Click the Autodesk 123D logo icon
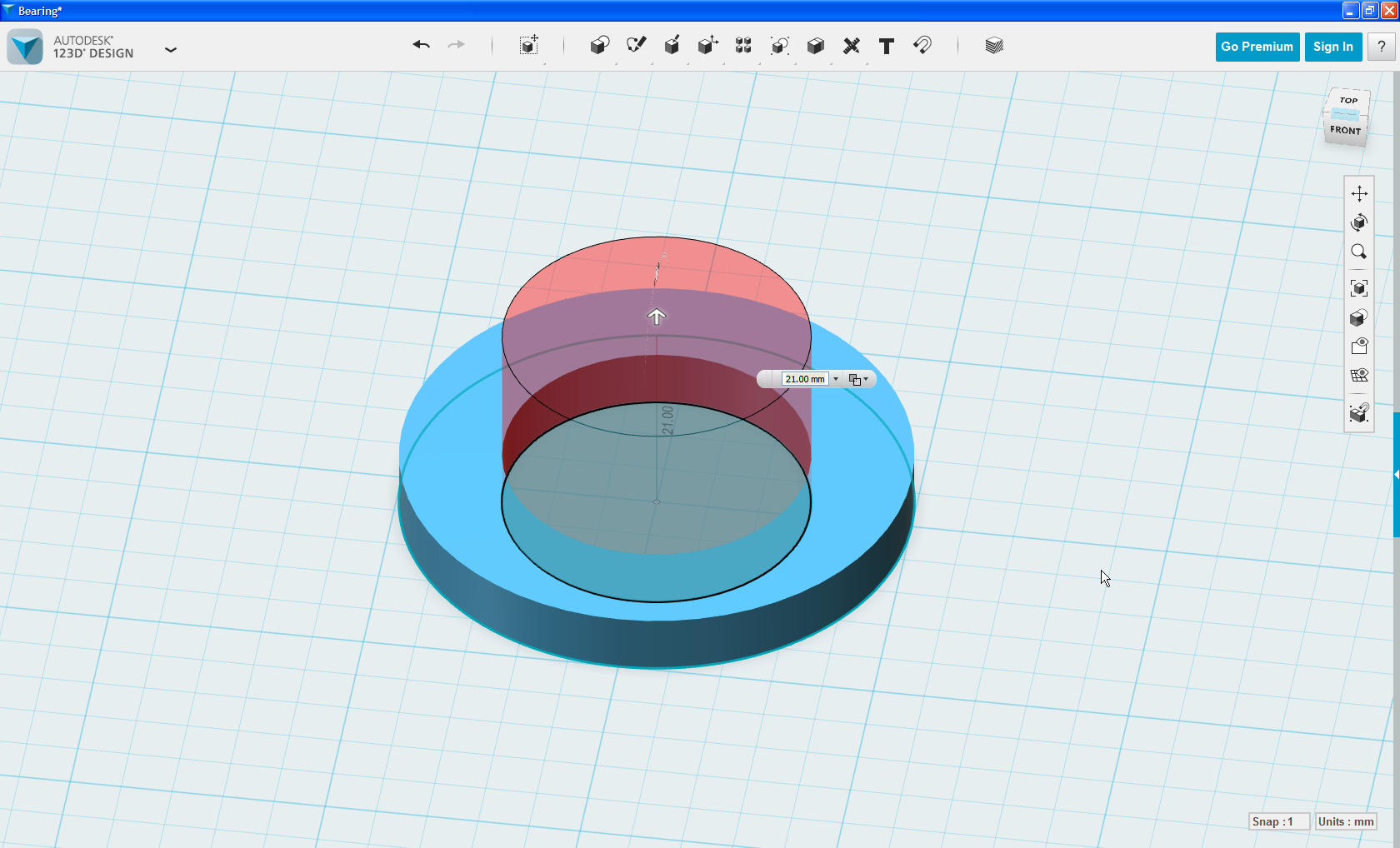Viewport: 1400px width, 848px height. [x=25, y=47]
